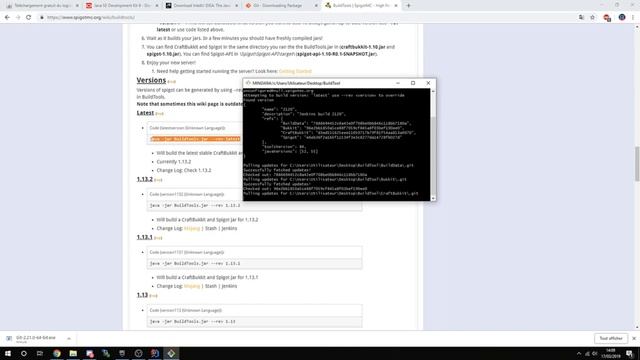The width and height of the screenshot is (640, 360).
Task: Close the Download IntelliJ IDEA tab
Action: pos(236,6)
